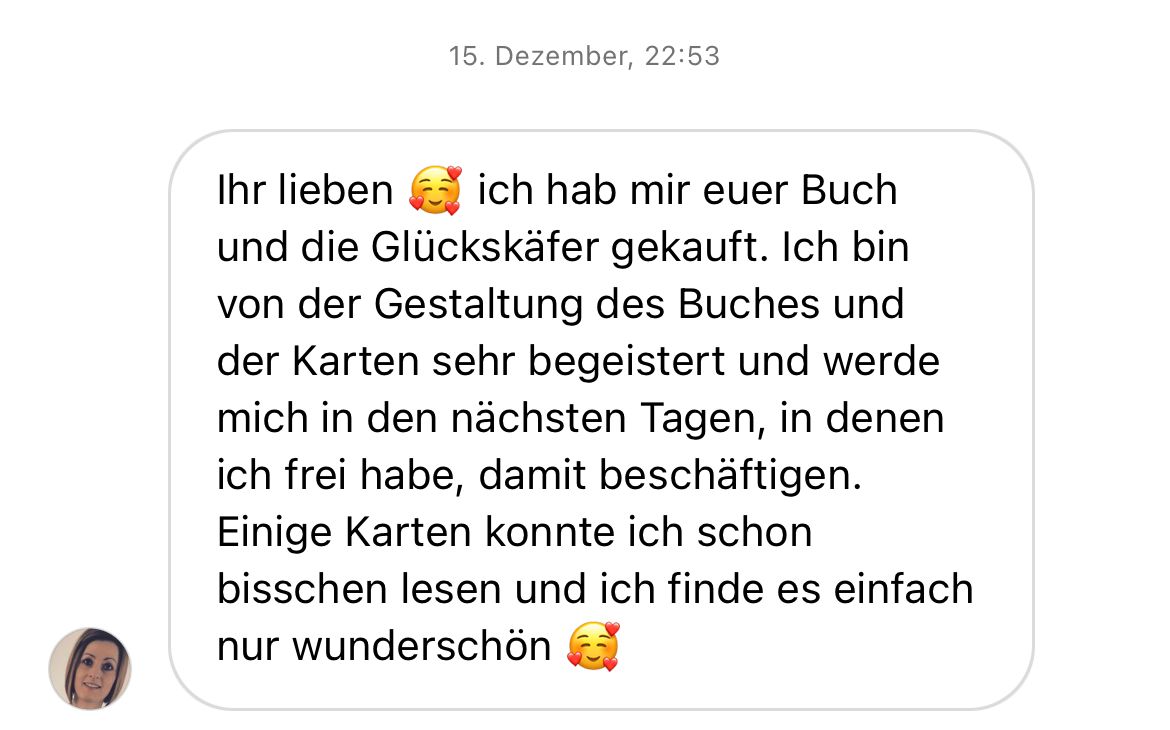The image size is (1170, 730).
Task: Open the sender's profile picture avatar
Action: click(x=90, y=668)
